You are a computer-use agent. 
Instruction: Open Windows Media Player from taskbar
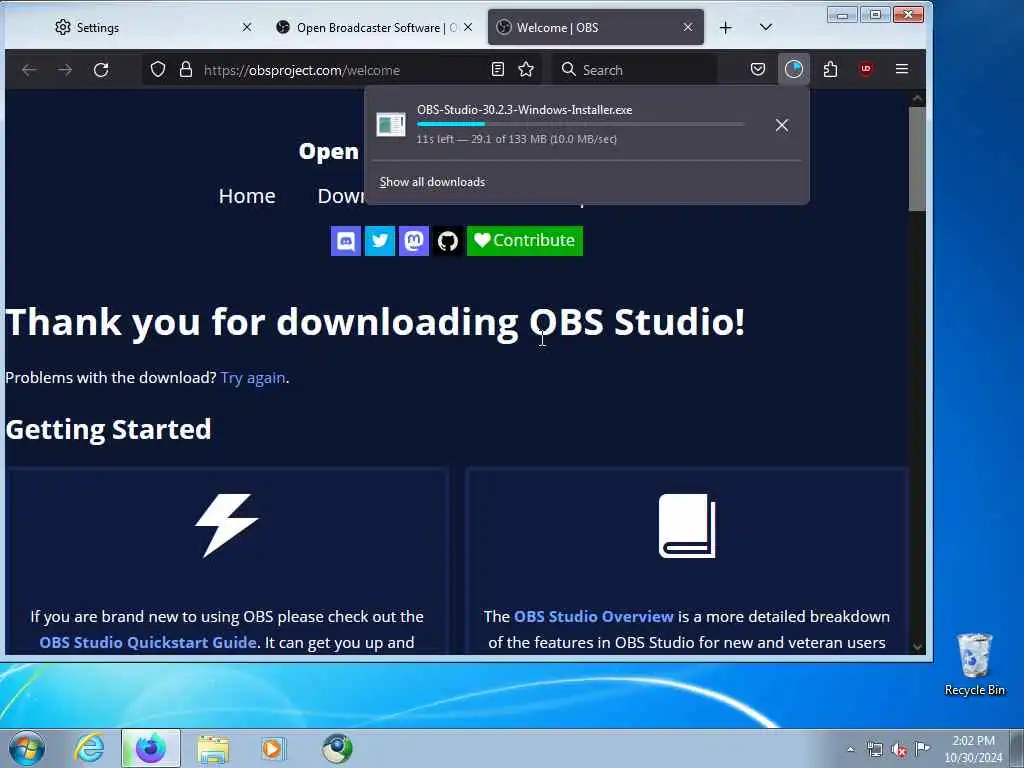coord(273,748)
